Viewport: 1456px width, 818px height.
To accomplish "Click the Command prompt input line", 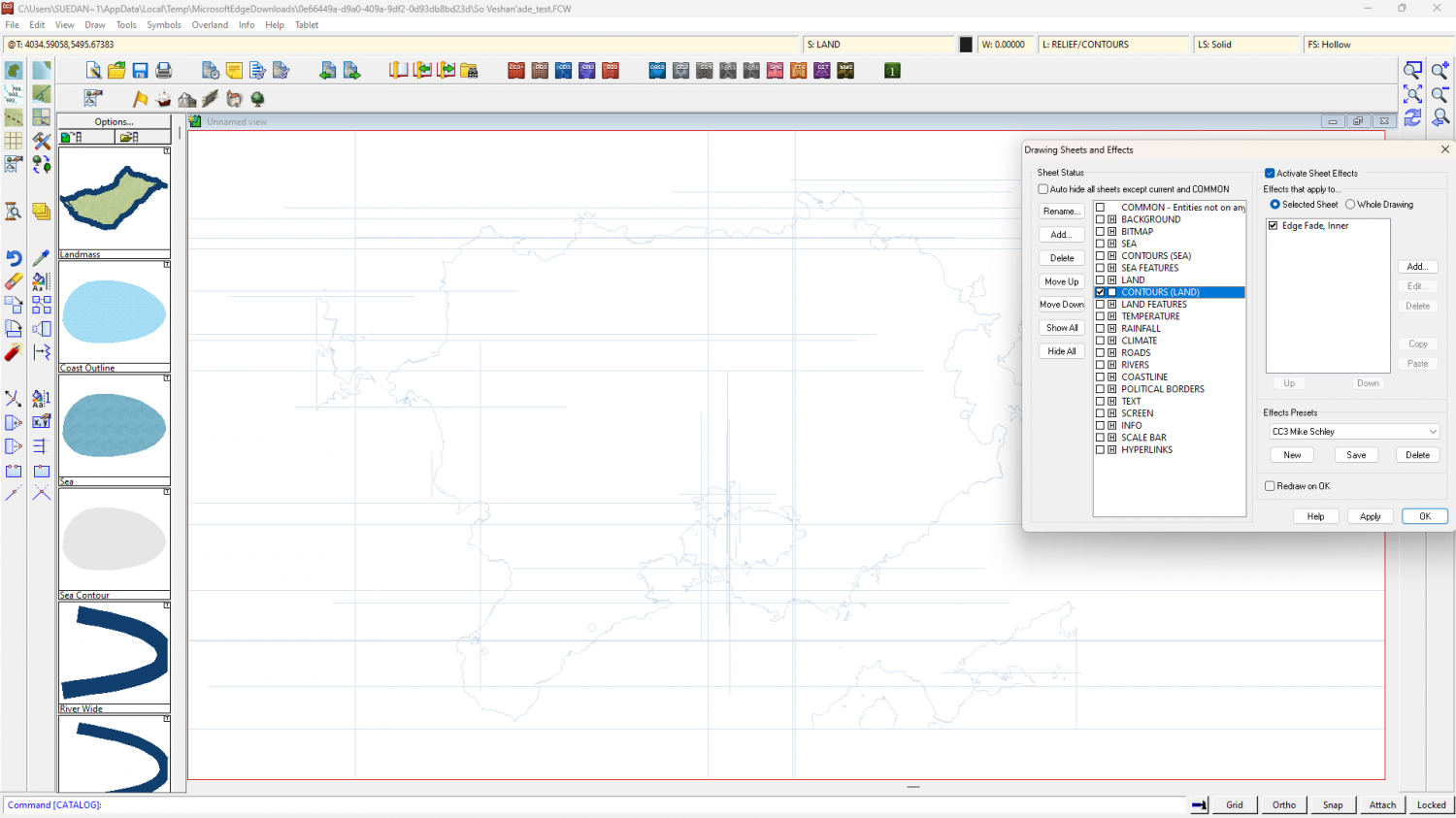I will point(594,804).
